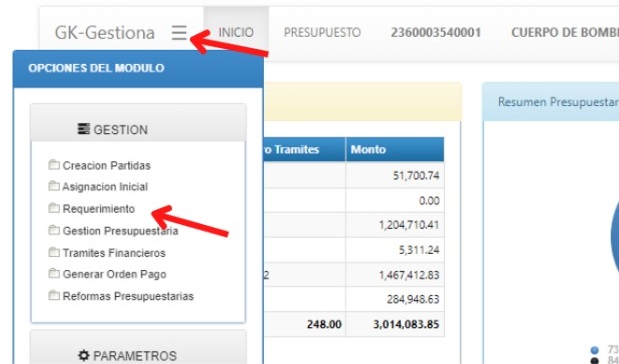The width and height of the screenshot is (619, 364).
Task: Click the folder icon beside Reformas Presupuestarias
Action: pyautogui.click(x=54, y=295)
